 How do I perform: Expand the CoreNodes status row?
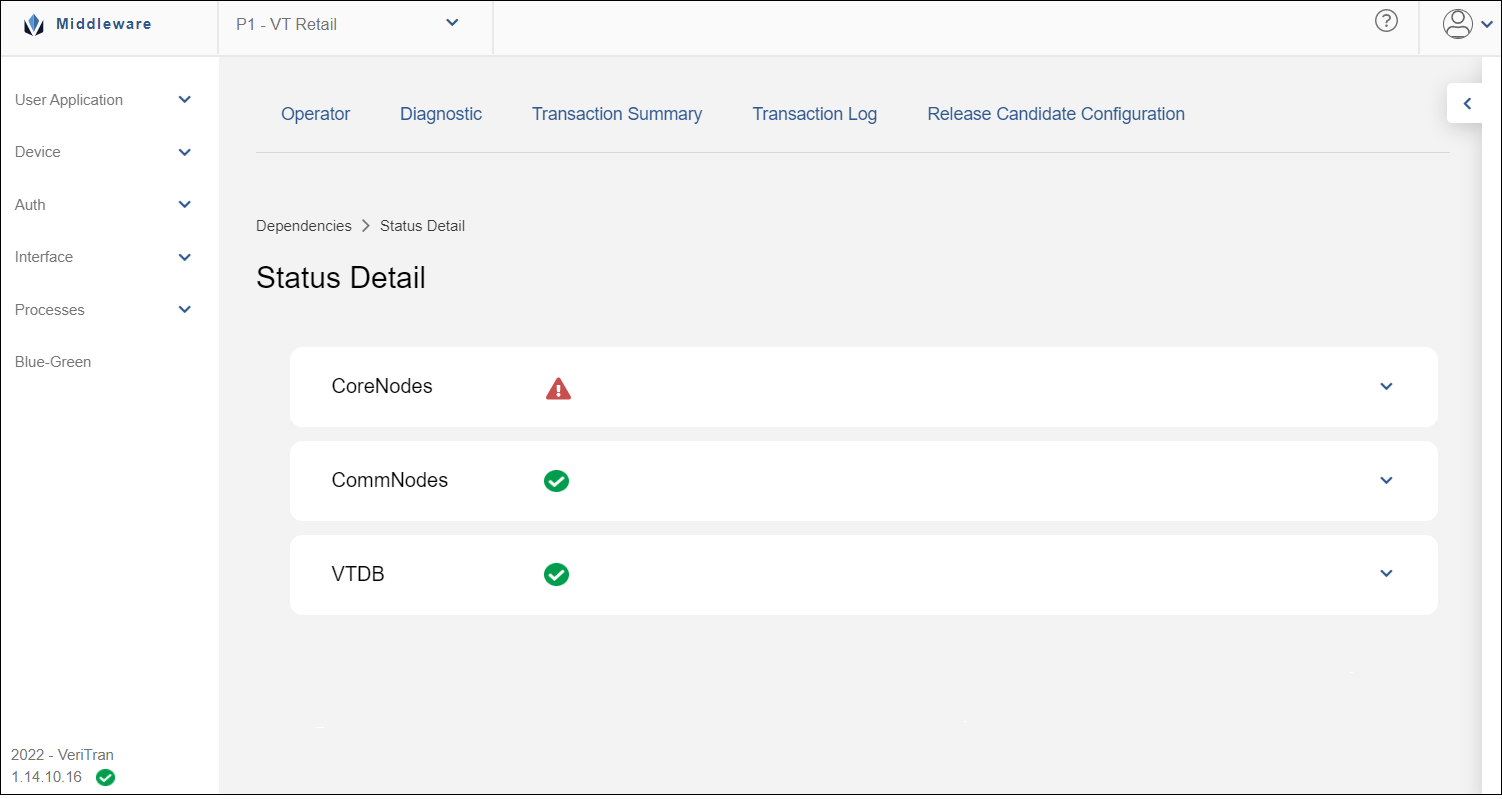point(1386,387)
